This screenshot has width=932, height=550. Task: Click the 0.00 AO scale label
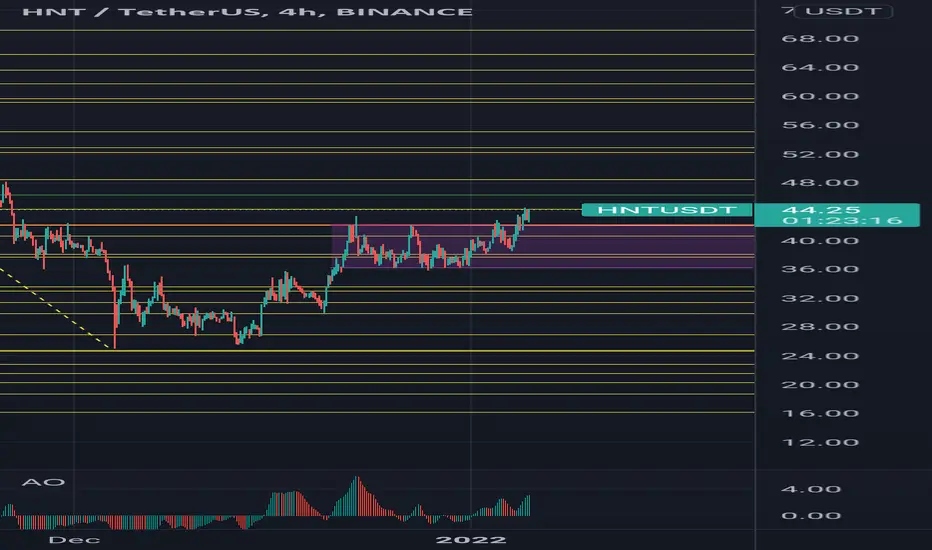pyautogui.click(x=811, y=516)
